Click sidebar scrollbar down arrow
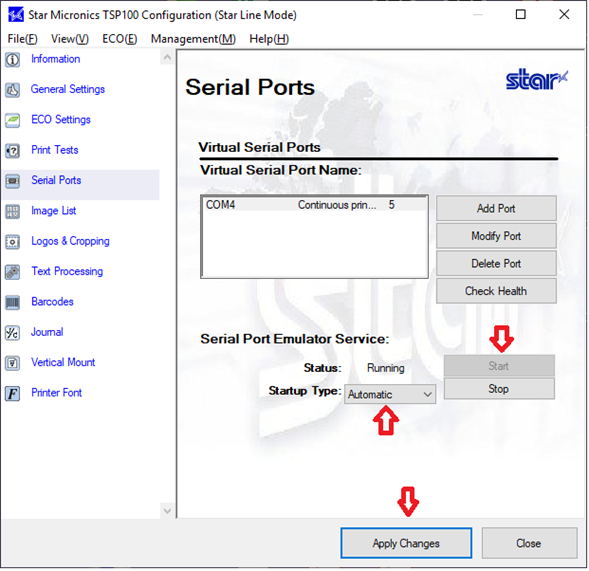The width and height of the screenshot is (589, 571). [168, 511]
